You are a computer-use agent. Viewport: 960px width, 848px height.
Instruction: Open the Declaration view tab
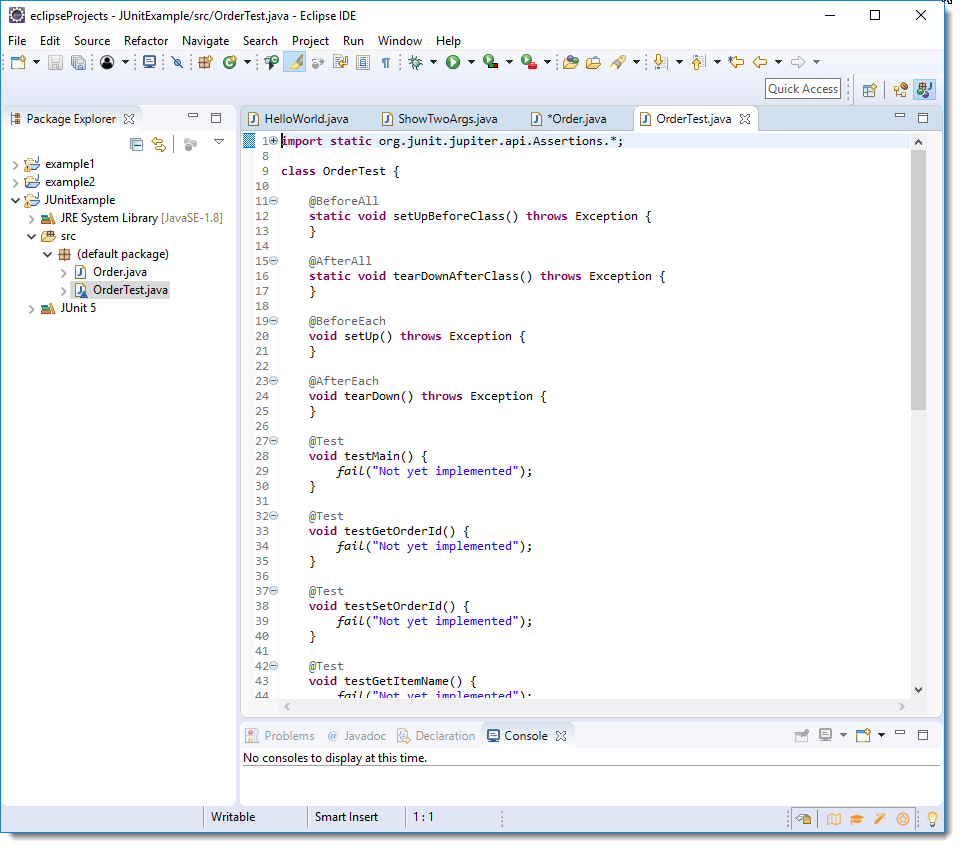click(437, 737)
